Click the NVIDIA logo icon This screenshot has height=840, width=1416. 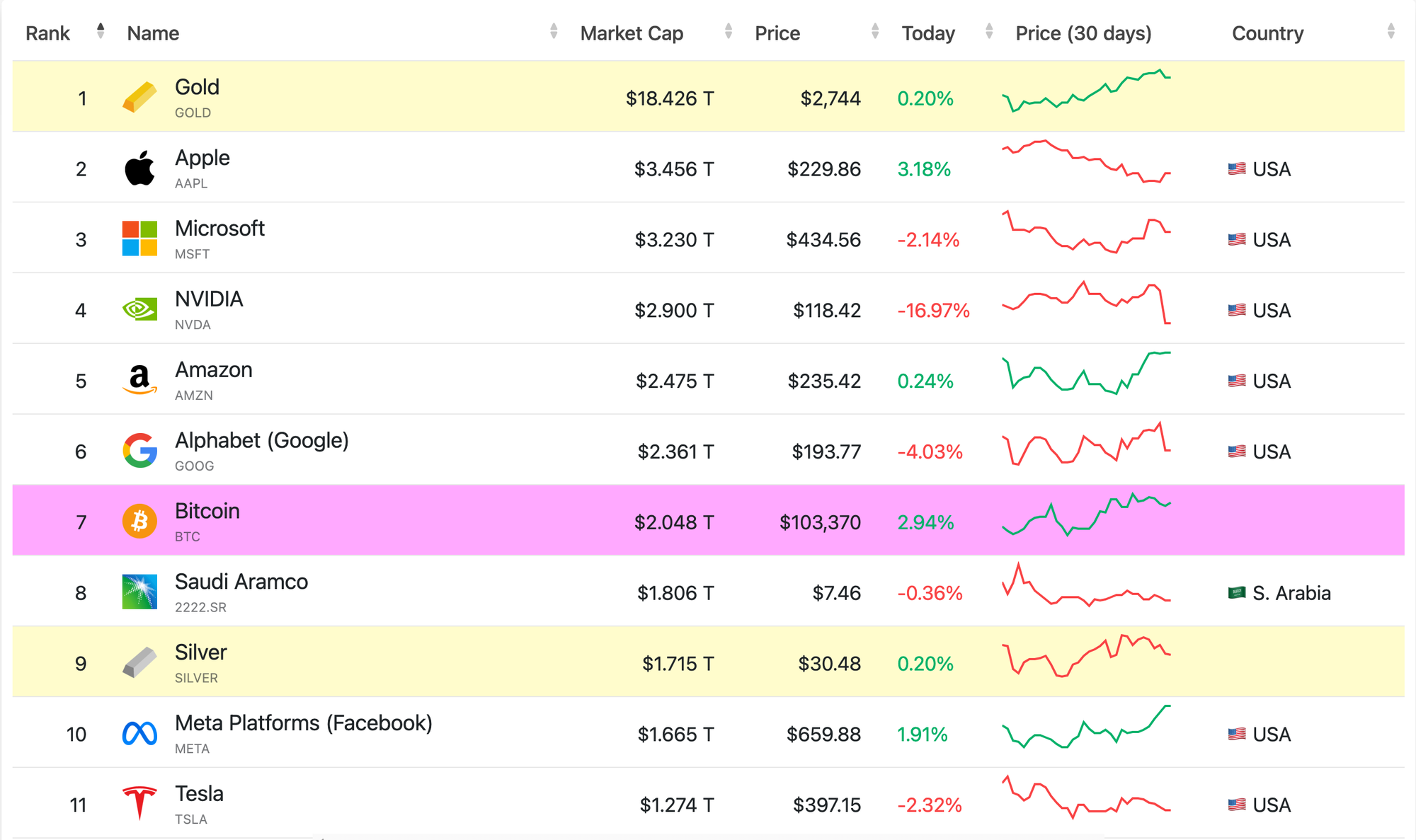coord(139,309)
